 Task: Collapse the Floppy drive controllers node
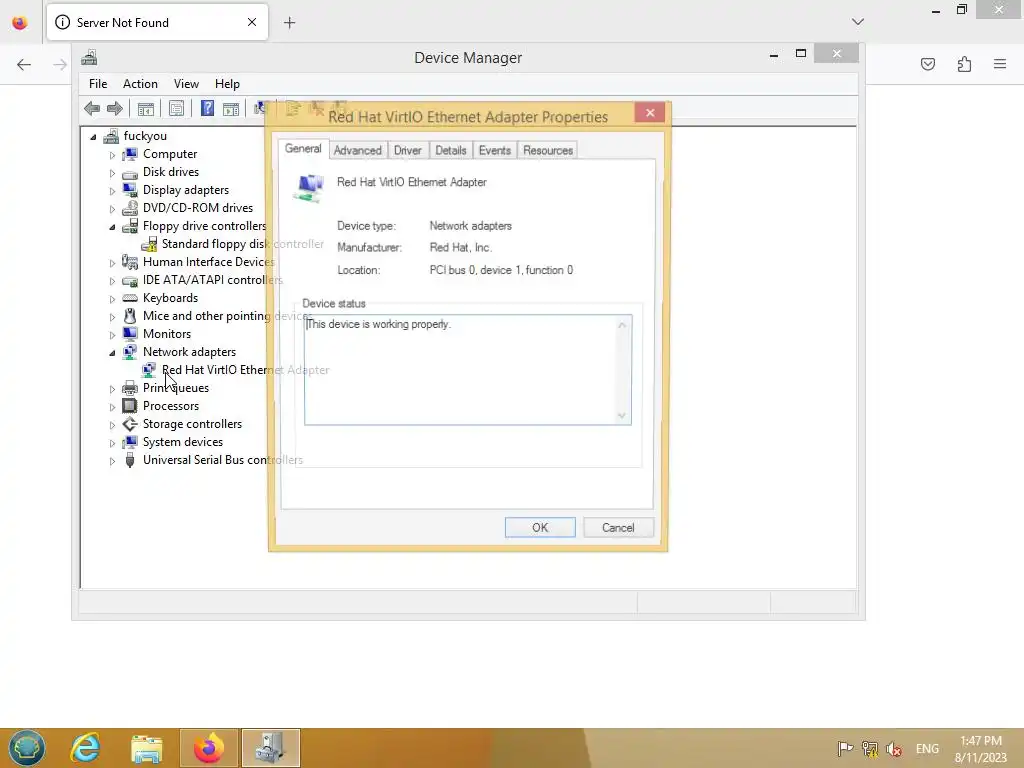coord(112,227)
